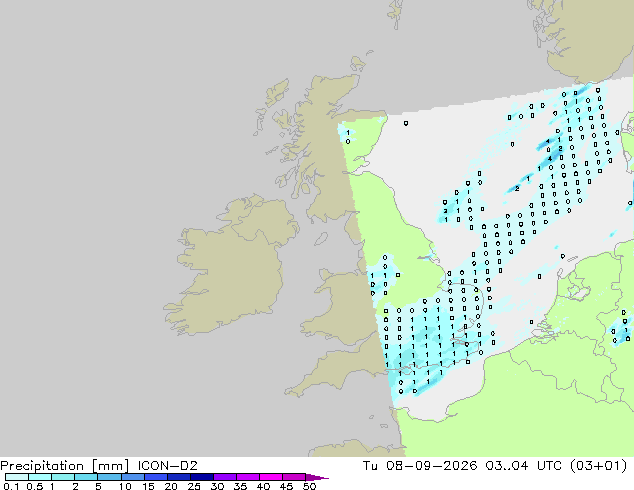Select the 40 mm magenta legend swatch
The width and height of the screenshot is (634, 490).
click(271, 477)
